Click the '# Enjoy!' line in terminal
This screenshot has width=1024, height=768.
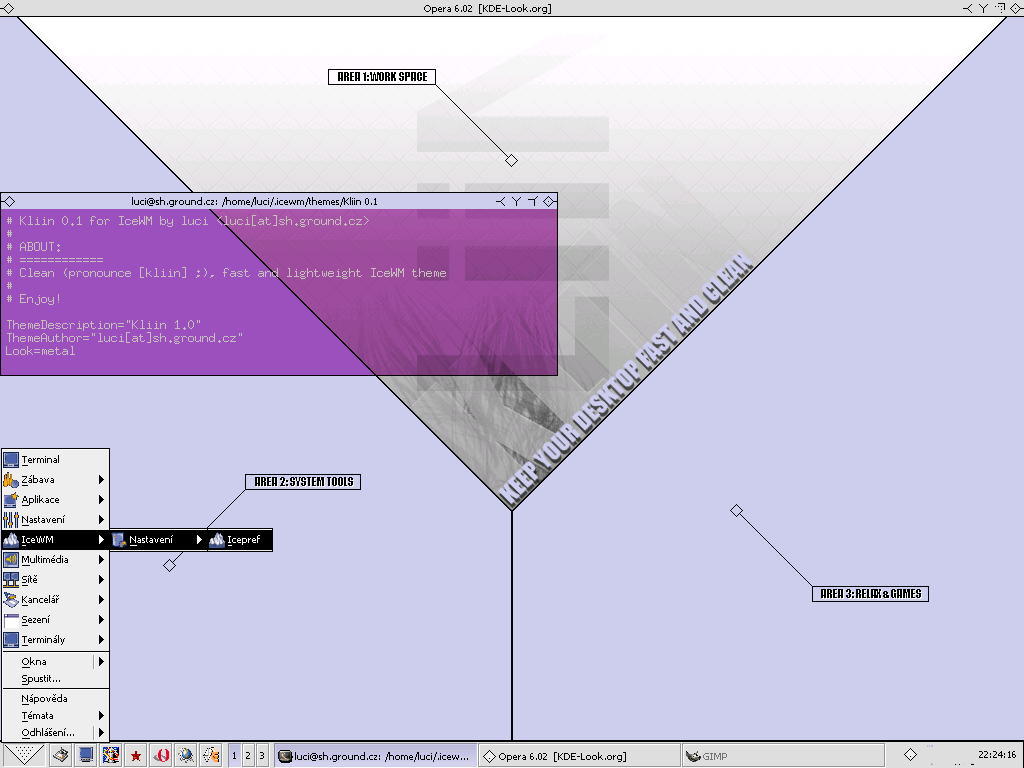click(x=33, y=299)
